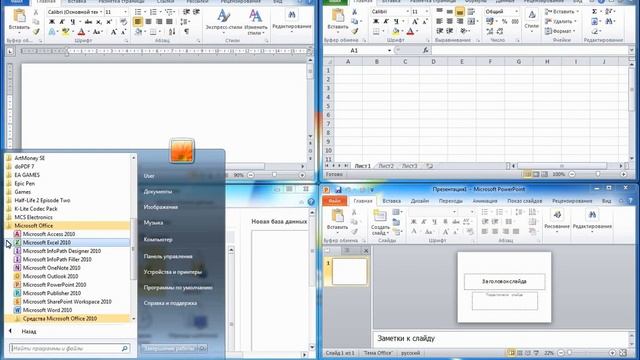Click the Excel insert new sheet tab icon
Screen dimensions: 640x360
pyautogui.click(x=429, y=166)
